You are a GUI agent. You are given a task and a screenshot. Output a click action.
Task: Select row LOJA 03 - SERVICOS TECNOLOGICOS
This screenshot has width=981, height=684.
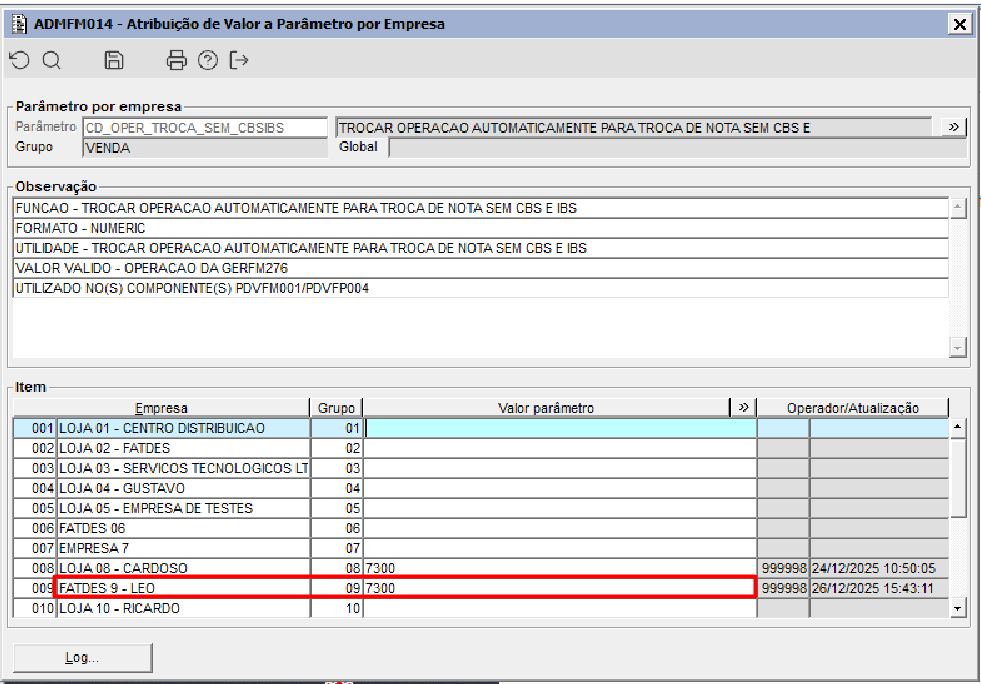(x=480, y=468)
